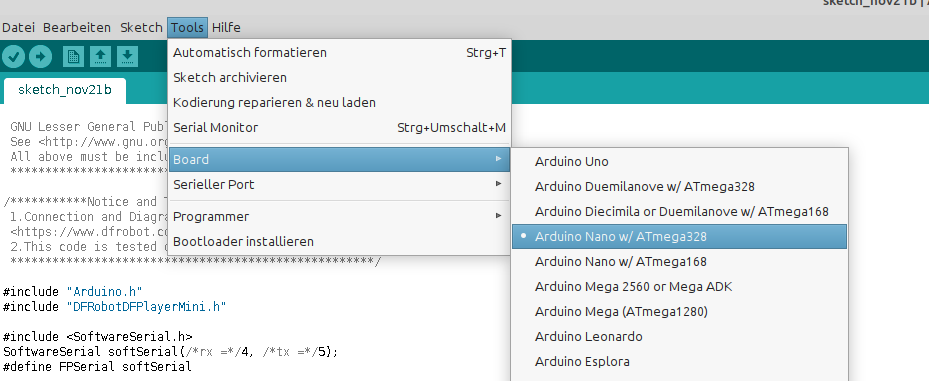Click the Save sketch down-arrow icon
The height and width of the screenshot is (381, 929).
(127, 57)
